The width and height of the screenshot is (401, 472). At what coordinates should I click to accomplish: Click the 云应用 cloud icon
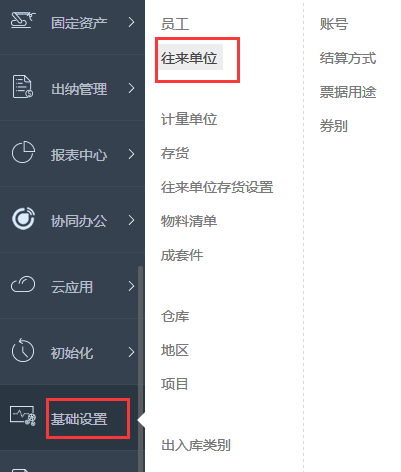(23, 284)
